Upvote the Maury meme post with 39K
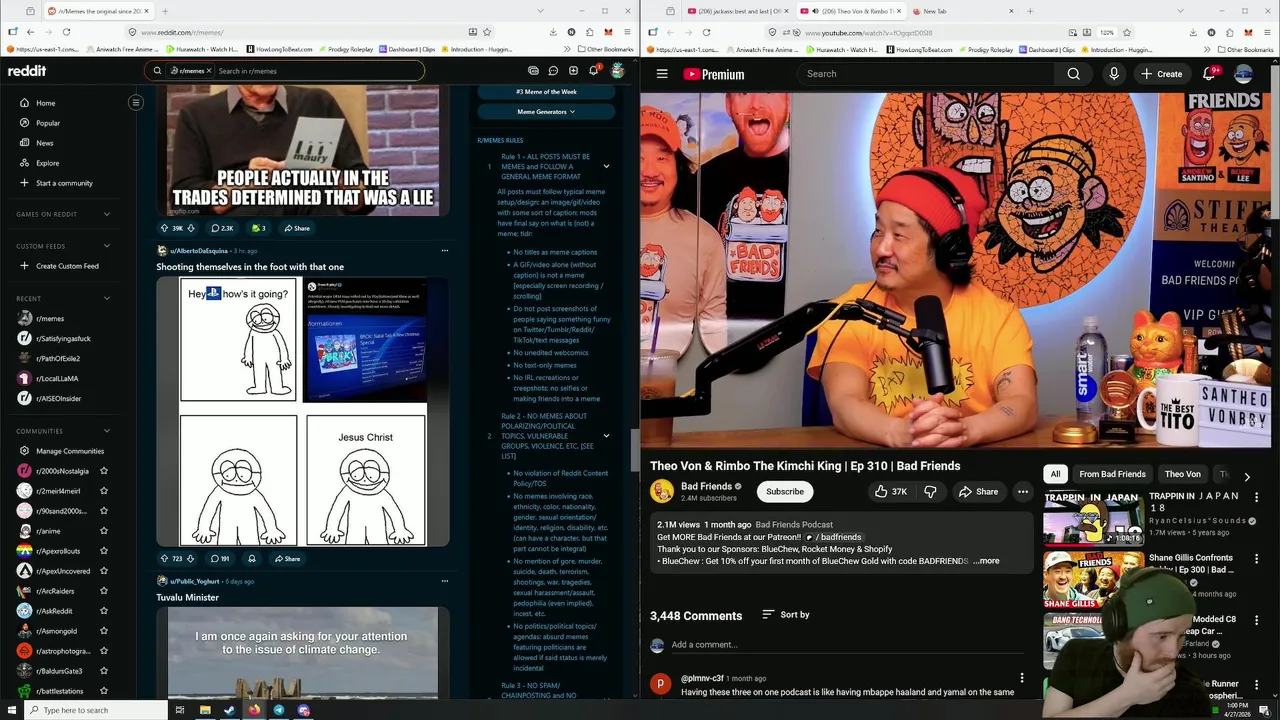Screen dimensions: 1280x720 coord(164,228)
